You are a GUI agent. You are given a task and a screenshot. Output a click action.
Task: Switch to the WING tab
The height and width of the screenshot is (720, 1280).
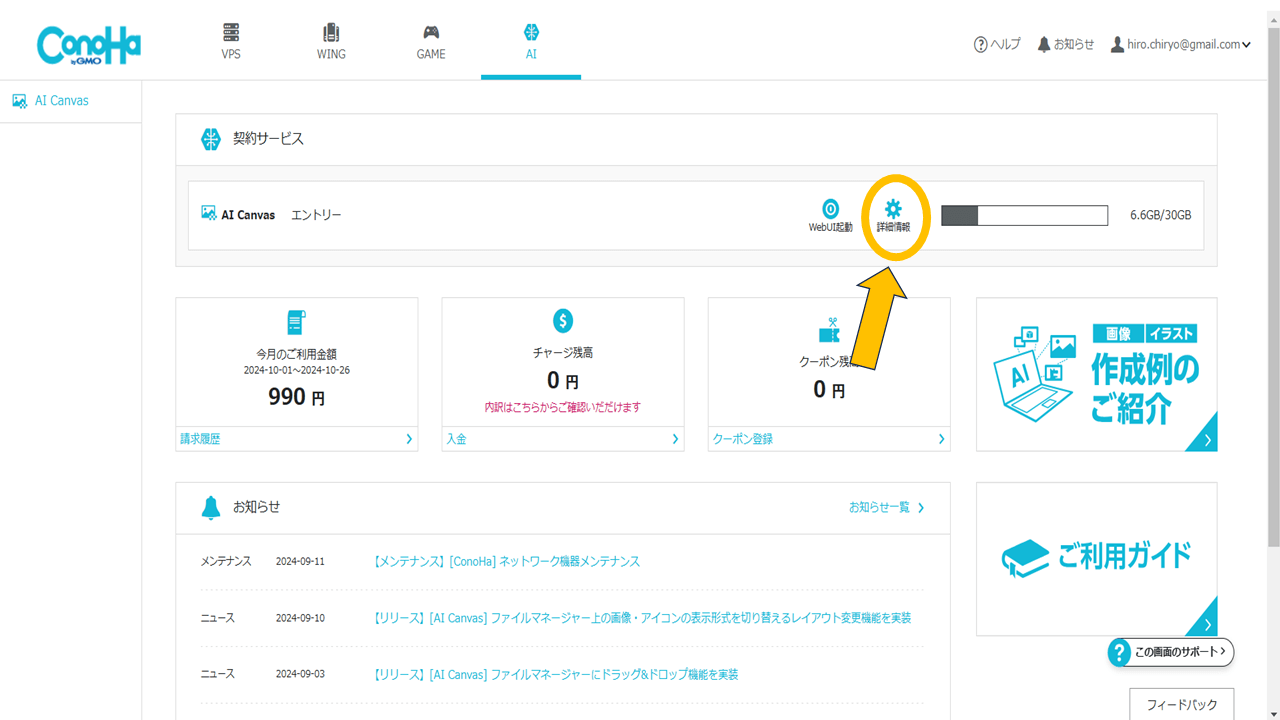[x=331, y=41]
